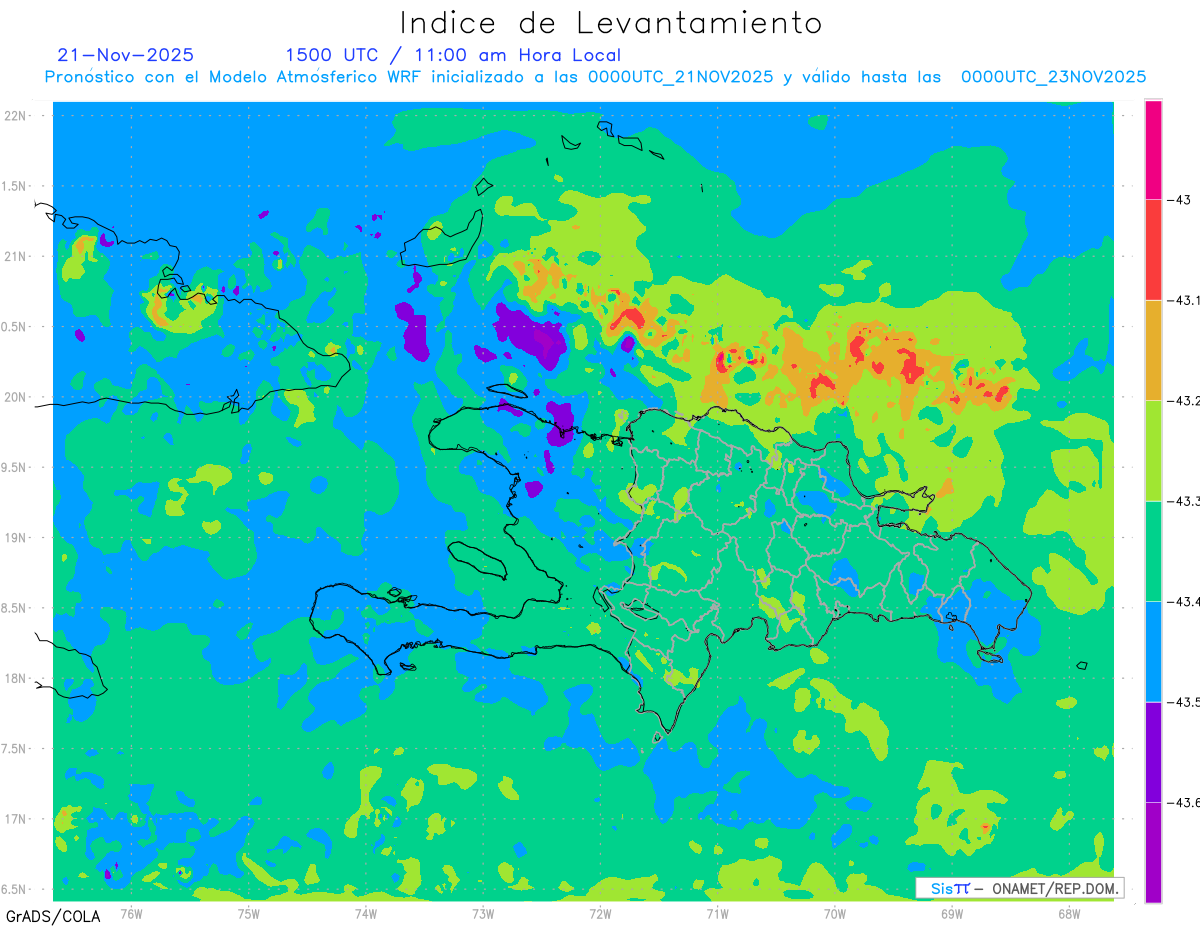Select the yellow-green legend swatch below -43.2
This screenshot has width=1200, height=927.
(1153, 450)
